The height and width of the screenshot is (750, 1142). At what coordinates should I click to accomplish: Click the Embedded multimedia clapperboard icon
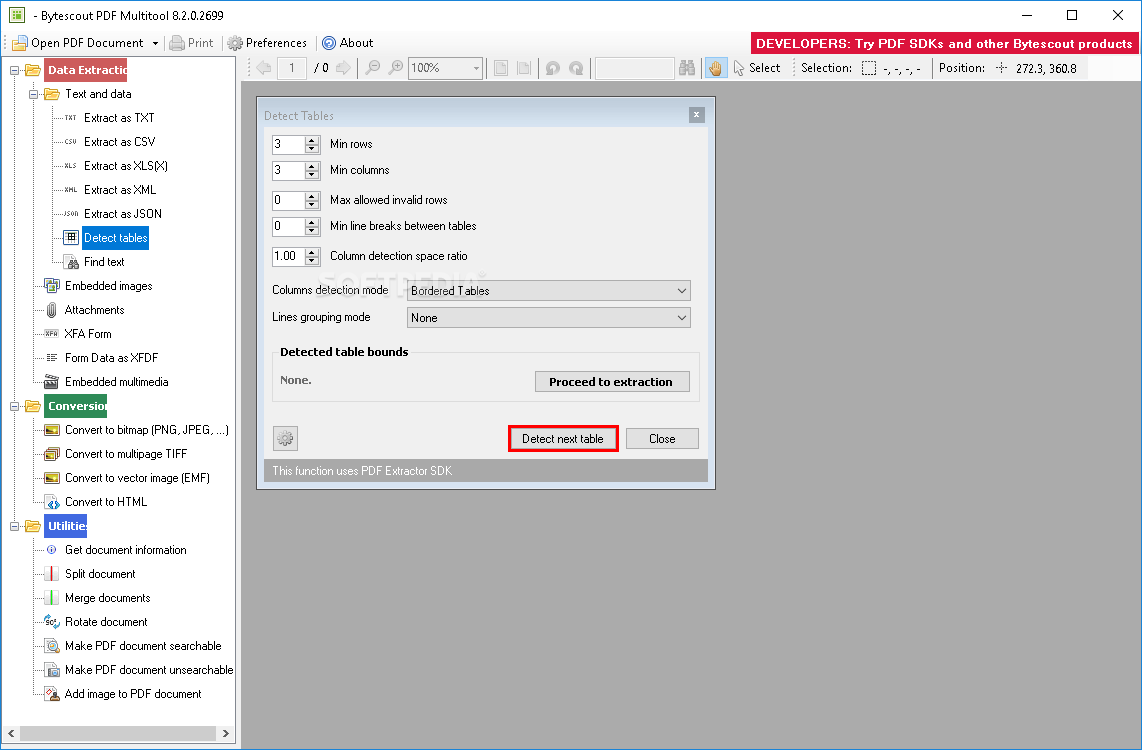tap(52, 382)
